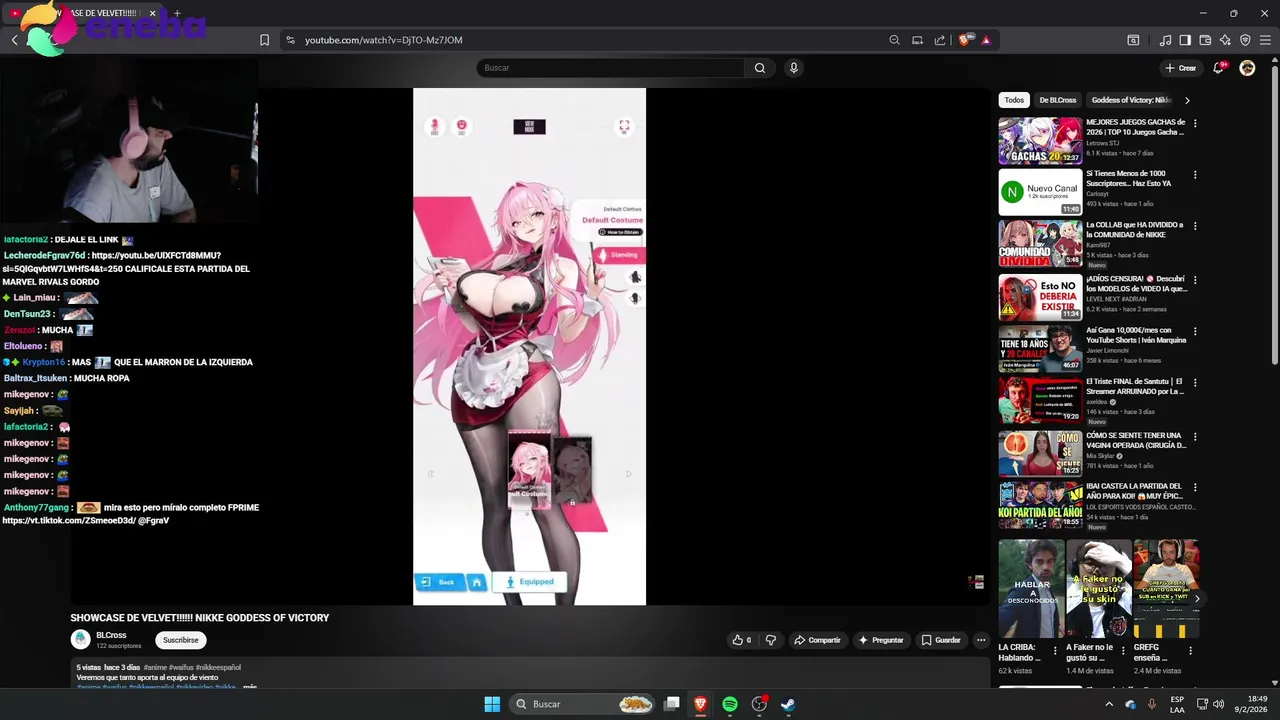The width and height of the screenshot is (1280, 720).
Task: Start voice search with the microphone
Action: pos(794,68)
